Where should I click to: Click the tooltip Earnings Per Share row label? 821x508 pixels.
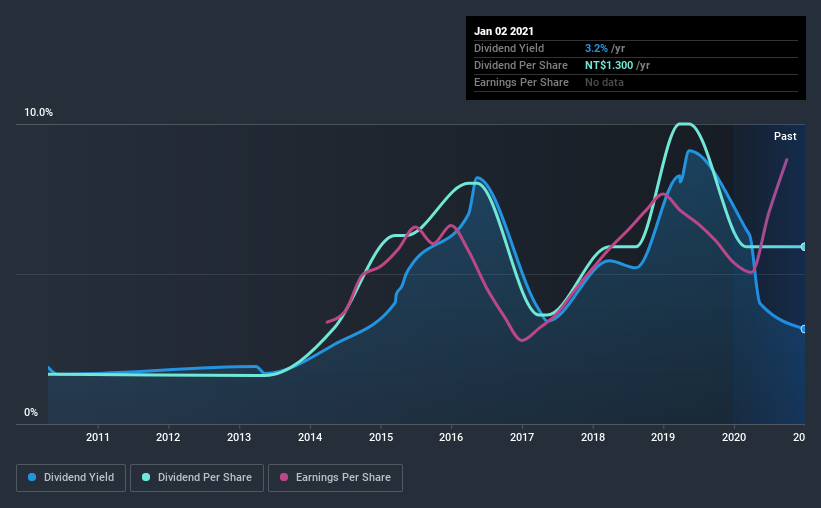point(521,82)
